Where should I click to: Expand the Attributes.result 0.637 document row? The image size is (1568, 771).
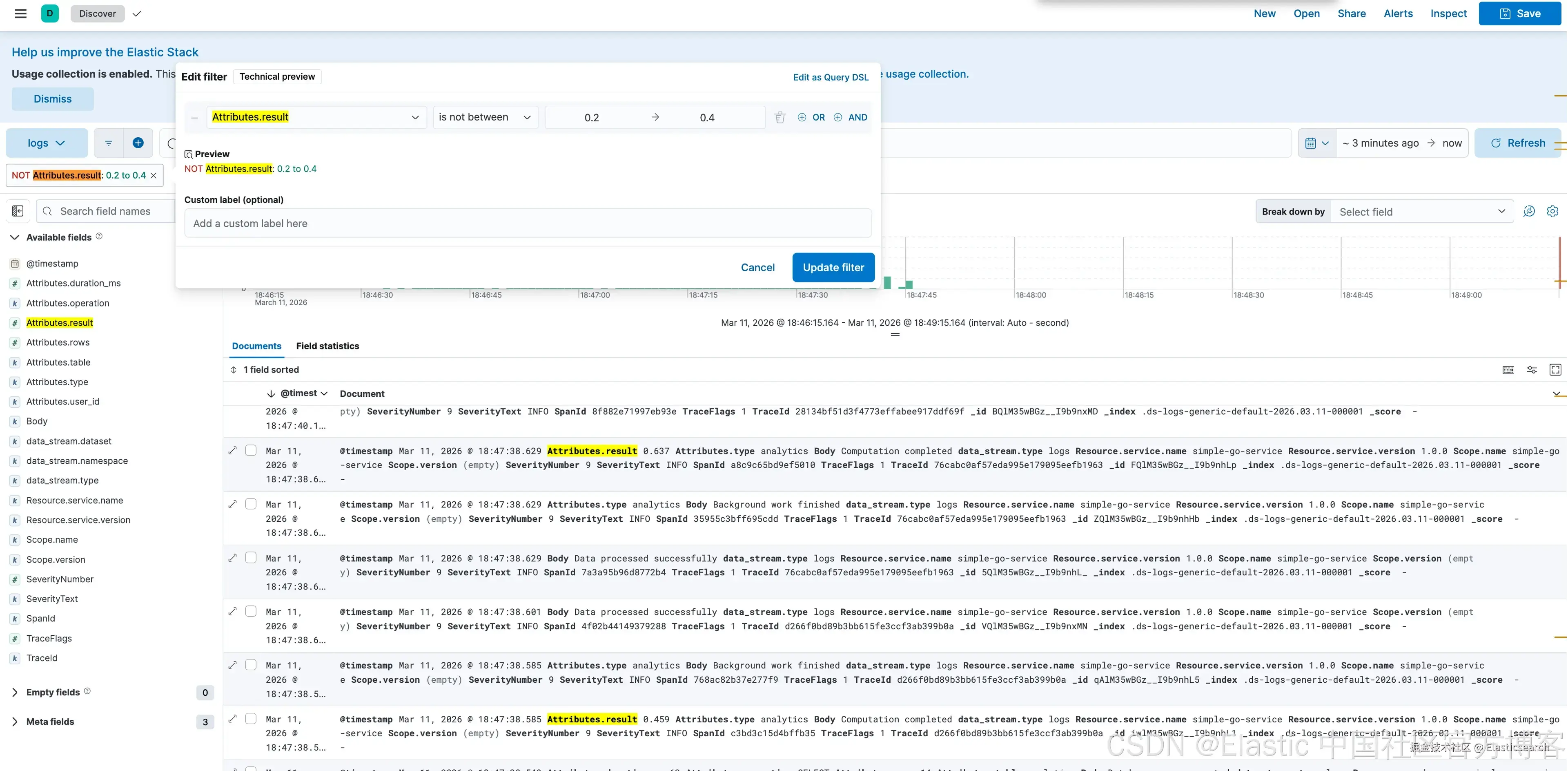coord(232,451)
